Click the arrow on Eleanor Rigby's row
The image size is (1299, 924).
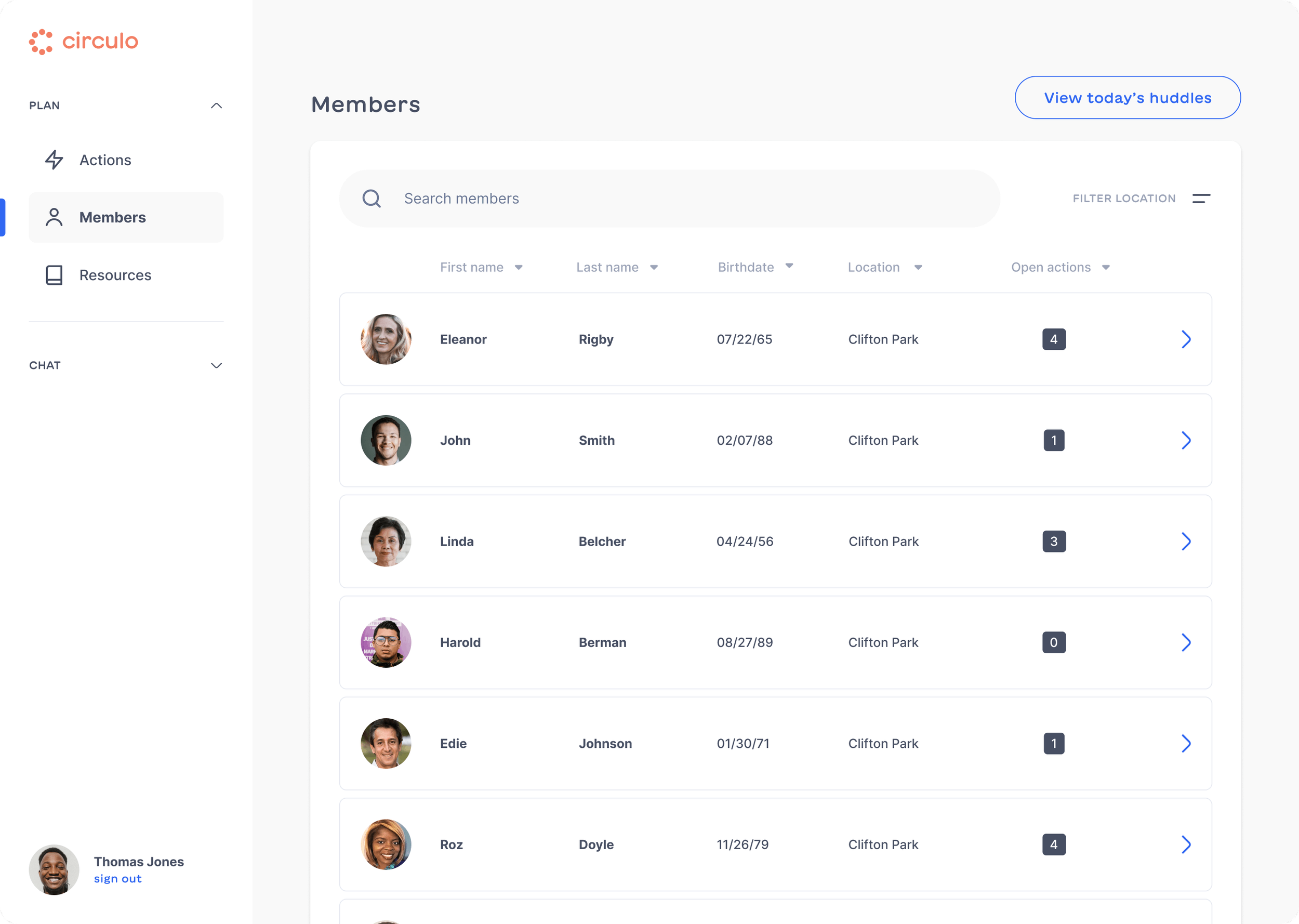tap(1186, 339)
